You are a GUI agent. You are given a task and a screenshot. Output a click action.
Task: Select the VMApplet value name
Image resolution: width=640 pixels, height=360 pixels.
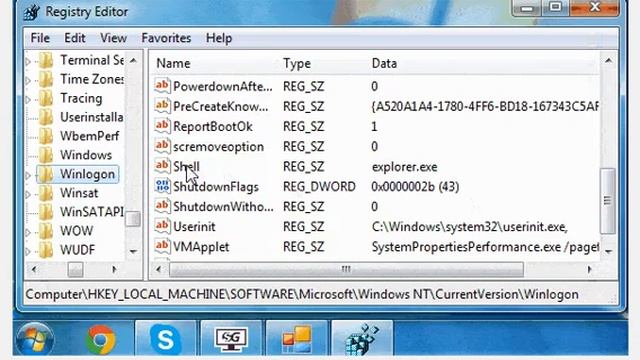201,247
